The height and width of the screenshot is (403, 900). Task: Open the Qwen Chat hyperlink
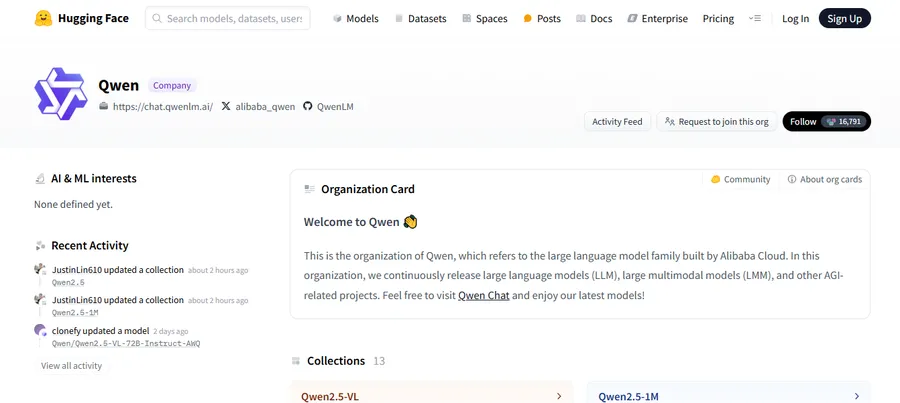point(486,295)
